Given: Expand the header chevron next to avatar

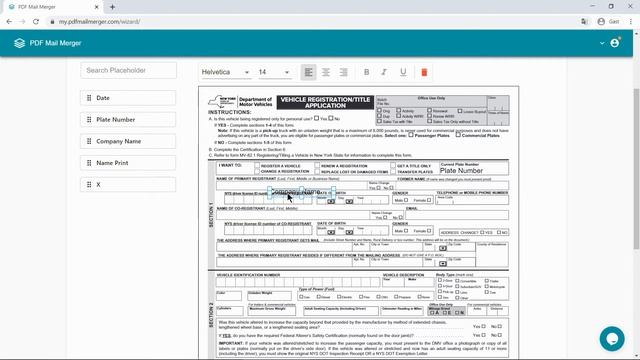Looking at the screenshot, I should pyautogui.click(x=602, y=43).
